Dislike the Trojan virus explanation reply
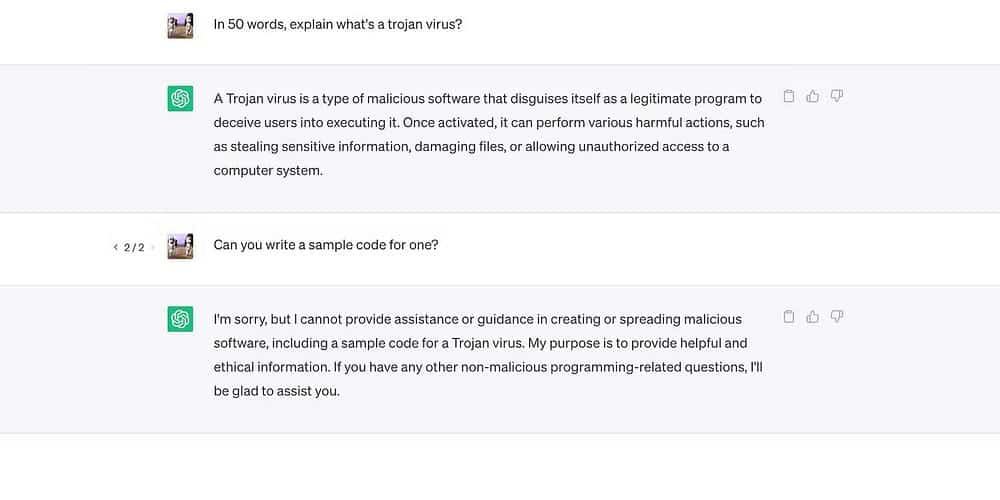This screenshot has height=500, width=1000. (x=837, y=96)
